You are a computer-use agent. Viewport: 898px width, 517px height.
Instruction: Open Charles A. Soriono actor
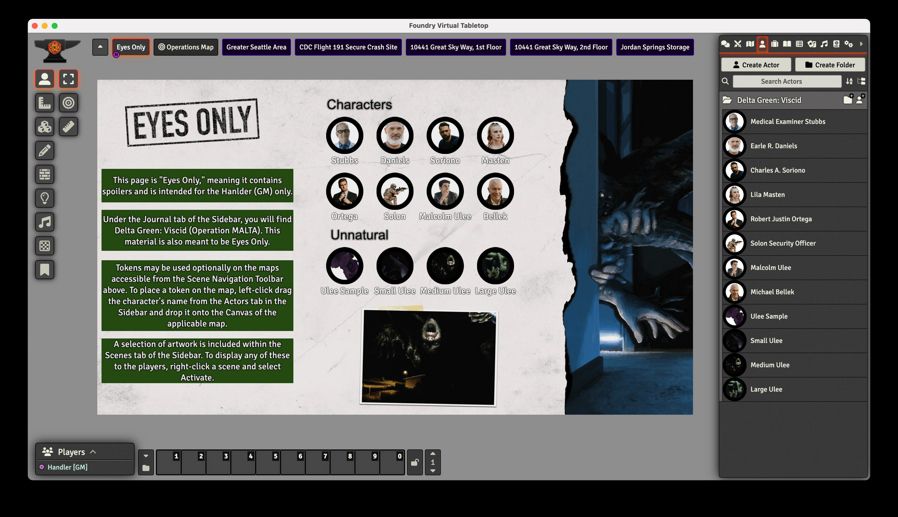tap(793, 170)
